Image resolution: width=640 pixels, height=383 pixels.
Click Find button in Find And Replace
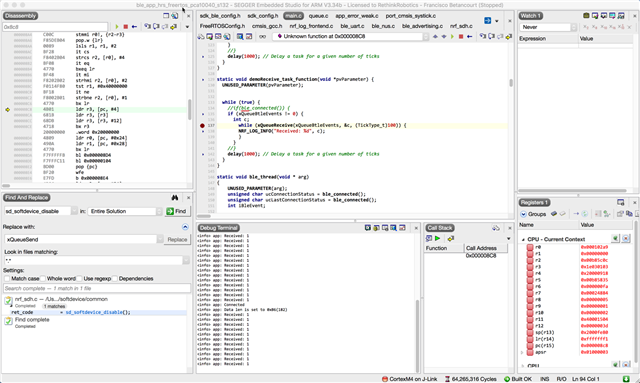click(177, 211)
